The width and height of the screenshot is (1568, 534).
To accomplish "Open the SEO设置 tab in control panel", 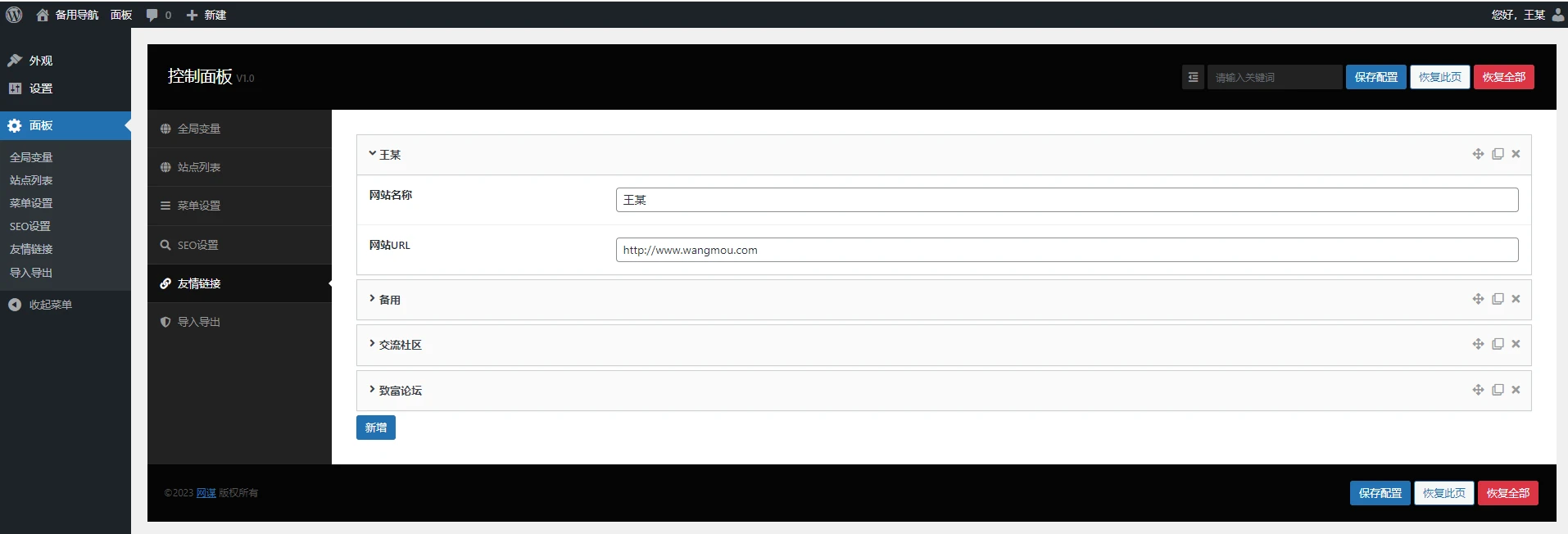I will (x=197, y=245).
